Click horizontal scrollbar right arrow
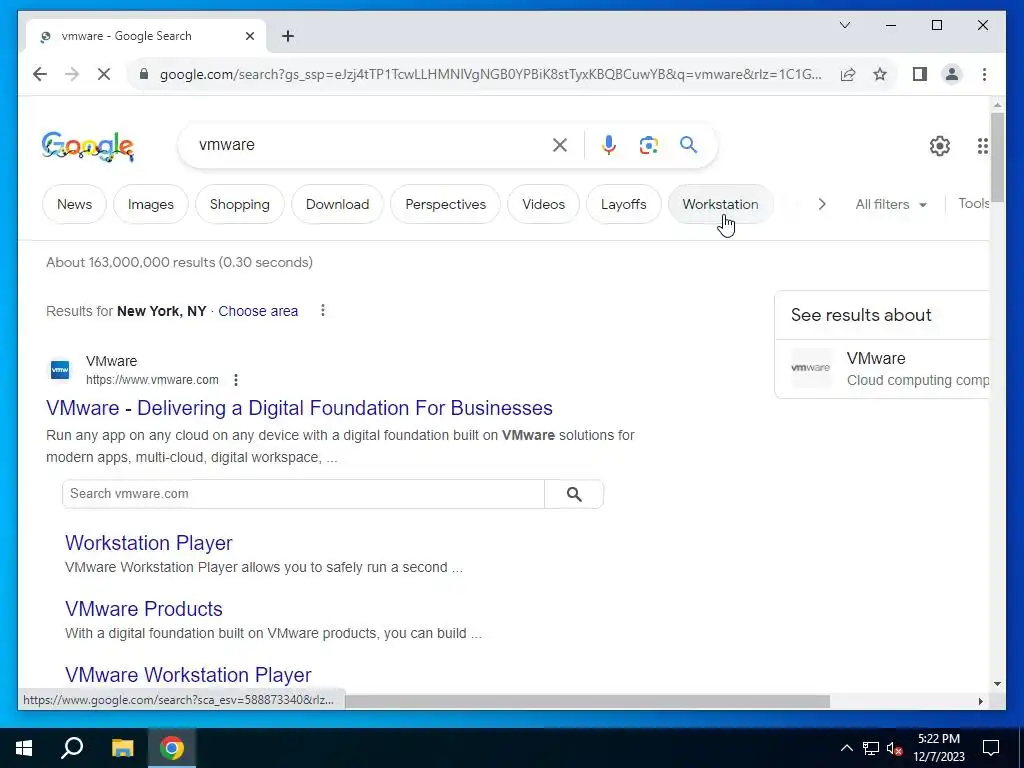The image size is (1024, 768). click(x=980, y=701)
